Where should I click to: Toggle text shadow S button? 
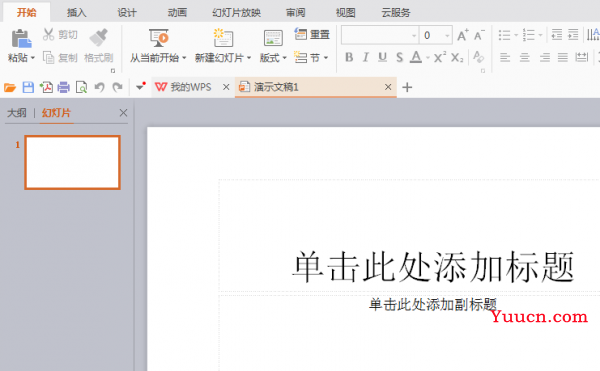pyautogui.click(x=399, y=57)
